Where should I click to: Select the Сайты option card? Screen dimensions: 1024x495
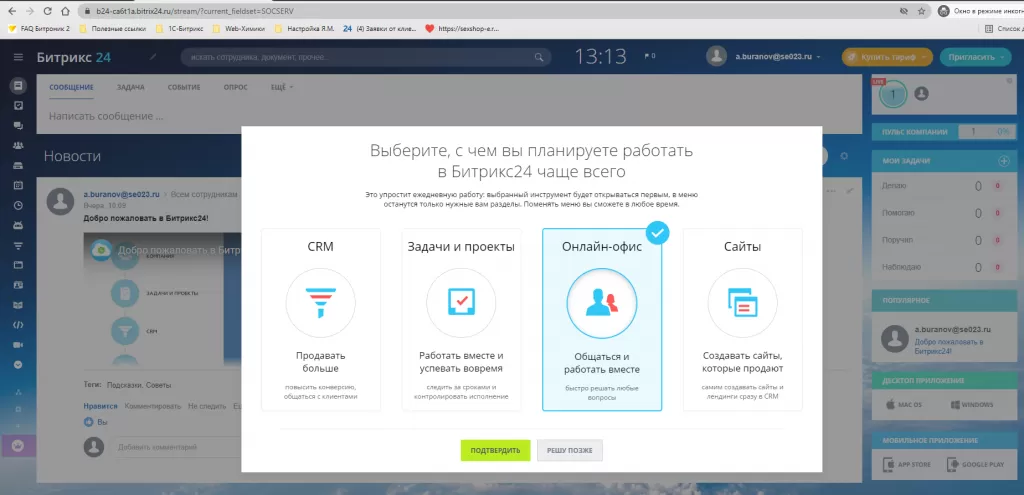pyautogui.click(x=743, y=319)
